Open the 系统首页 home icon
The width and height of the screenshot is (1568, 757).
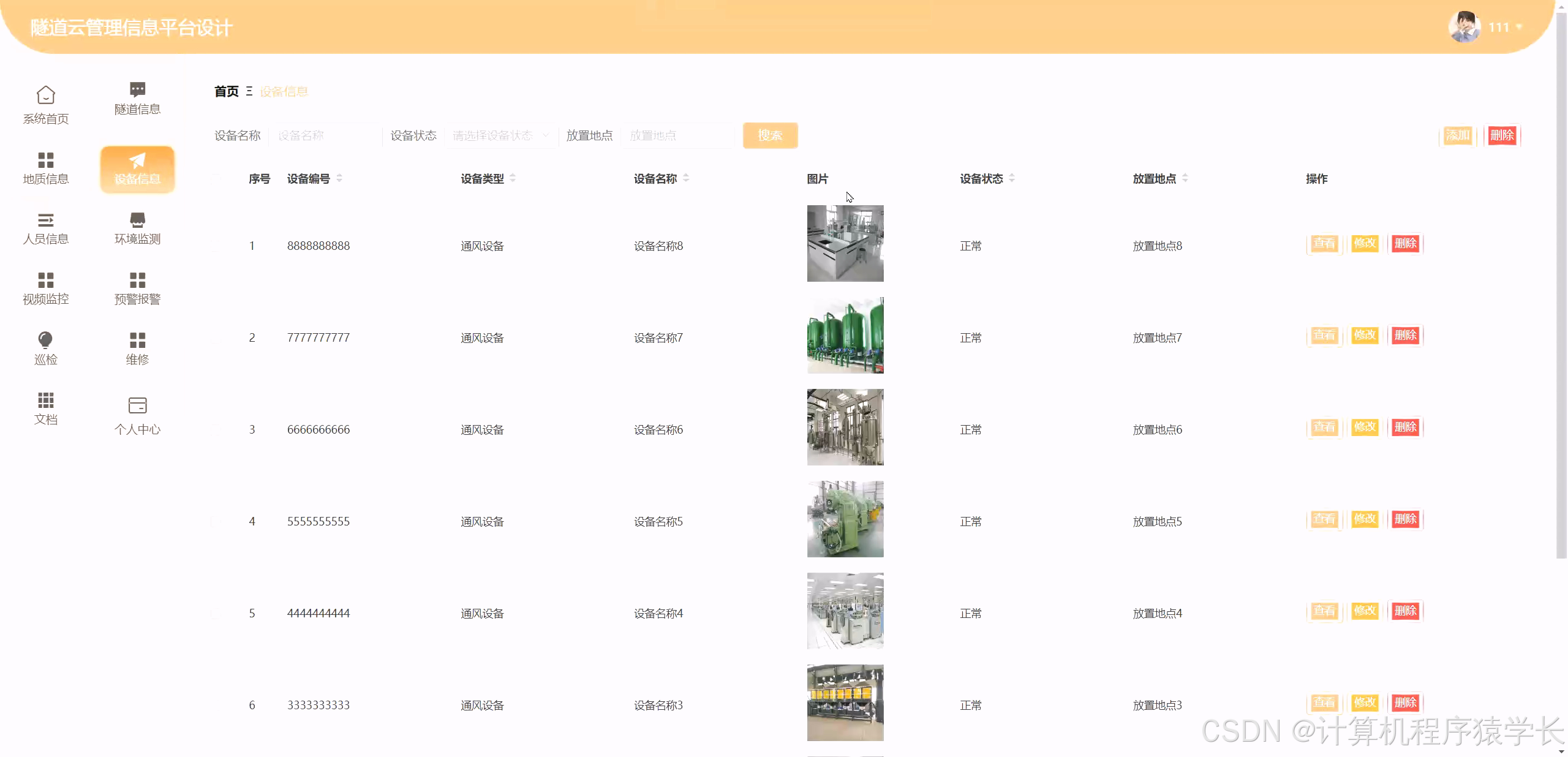[46, 95]
